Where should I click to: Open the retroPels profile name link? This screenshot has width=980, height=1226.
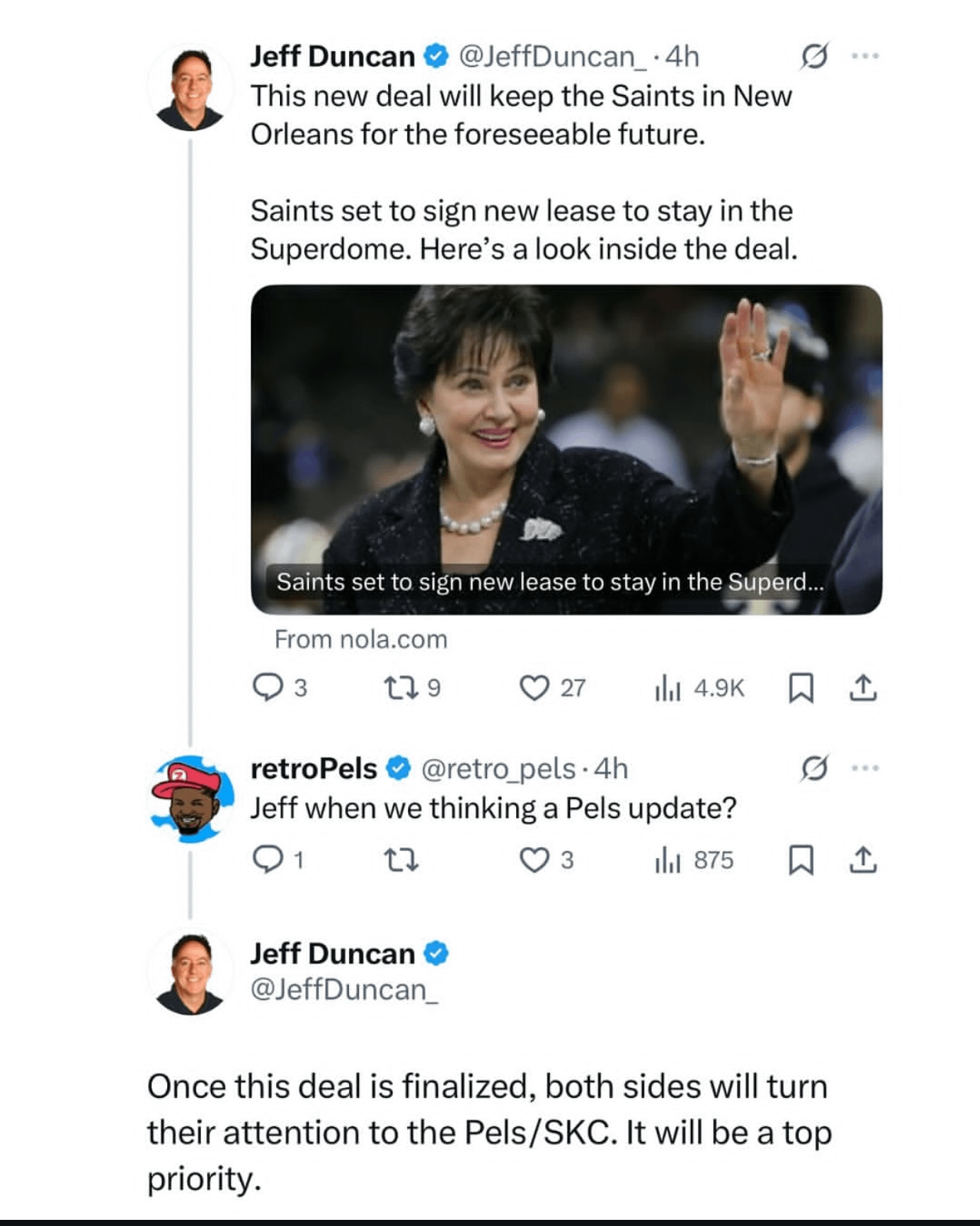tap(314, 768)
